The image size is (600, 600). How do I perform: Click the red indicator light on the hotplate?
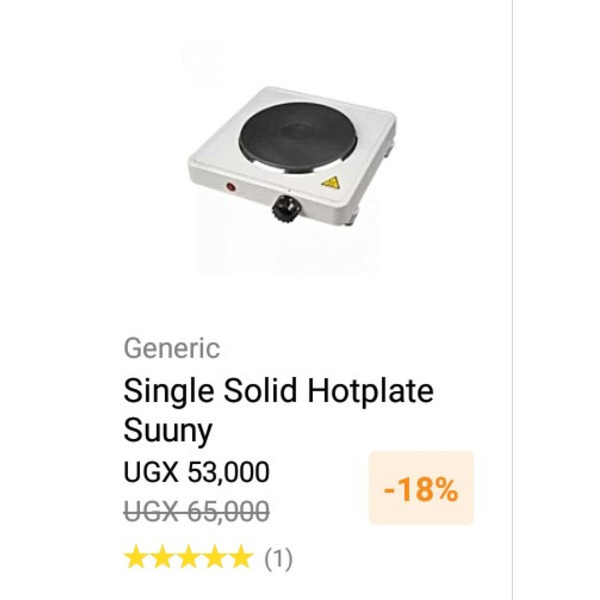click(231, 187)
